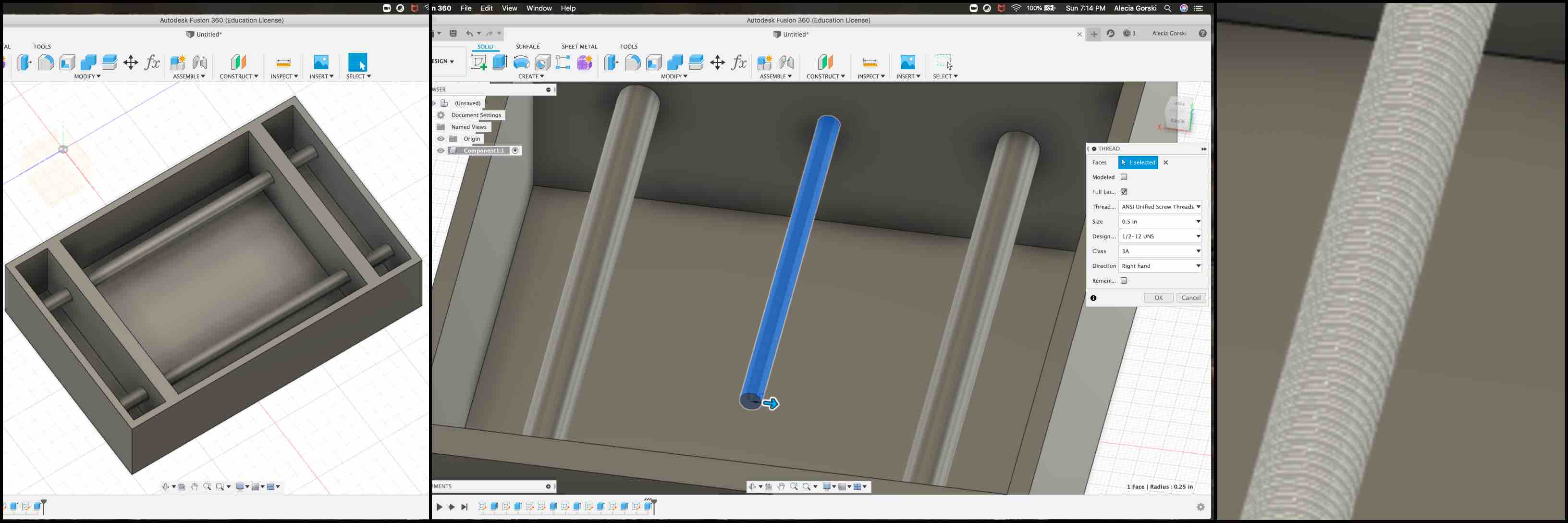Toggle visibility eye for Component1:1
Screen dimensions: 1568x523
click(x=441, y=150)
